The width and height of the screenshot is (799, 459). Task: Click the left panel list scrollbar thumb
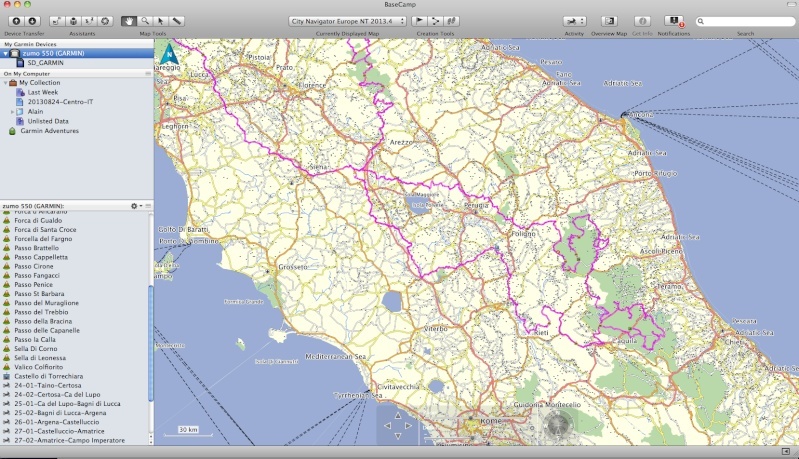tap(150, 343)
